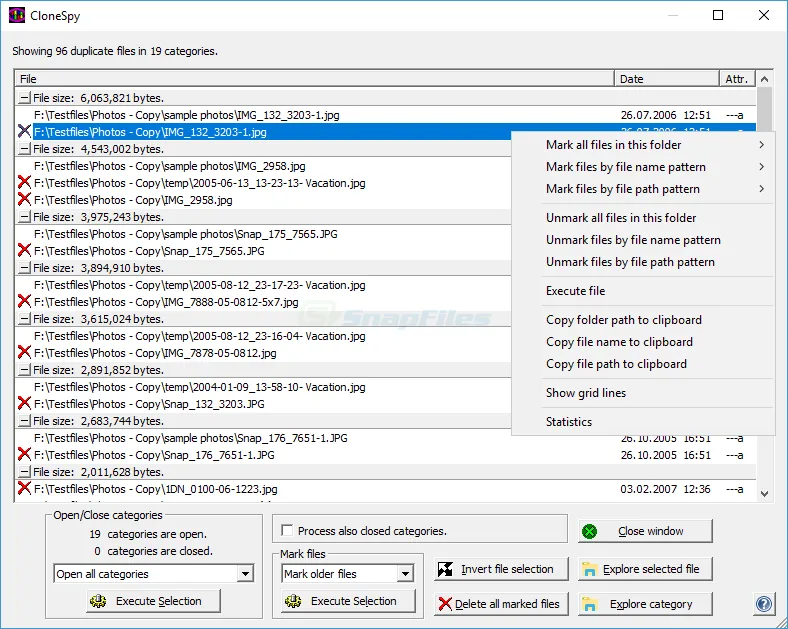This screenshot has height=629, width=788.
Task: Collapse the 2,891,852 bytes category
Action: 24,370
